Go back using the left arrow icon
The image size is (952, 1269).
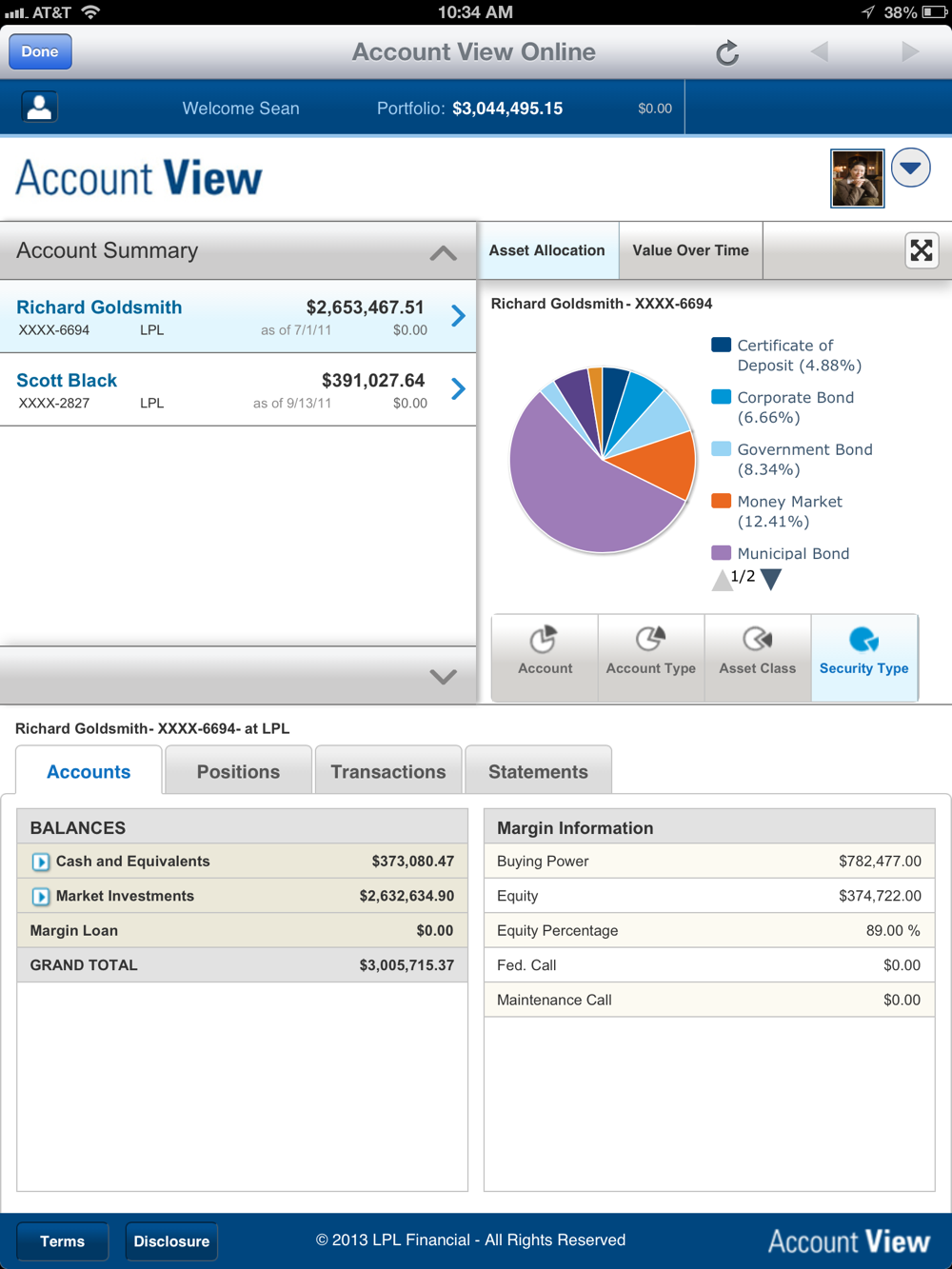(x=820, y=51)
